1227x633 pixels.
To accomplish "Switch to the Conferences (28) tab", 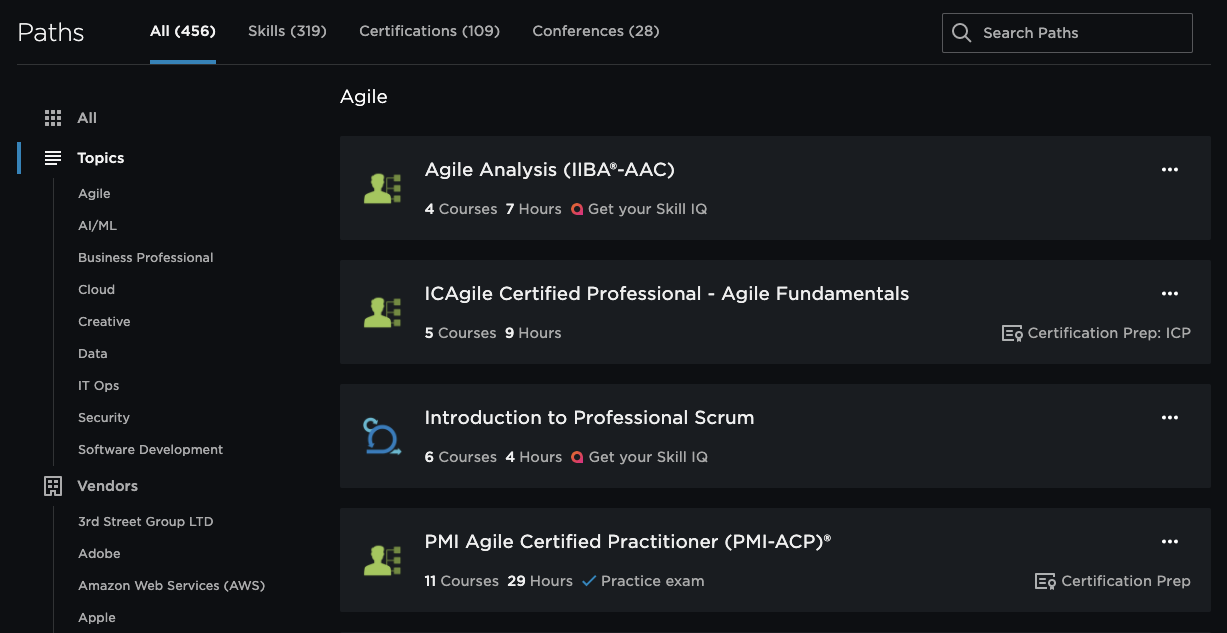I will (596, 31).
